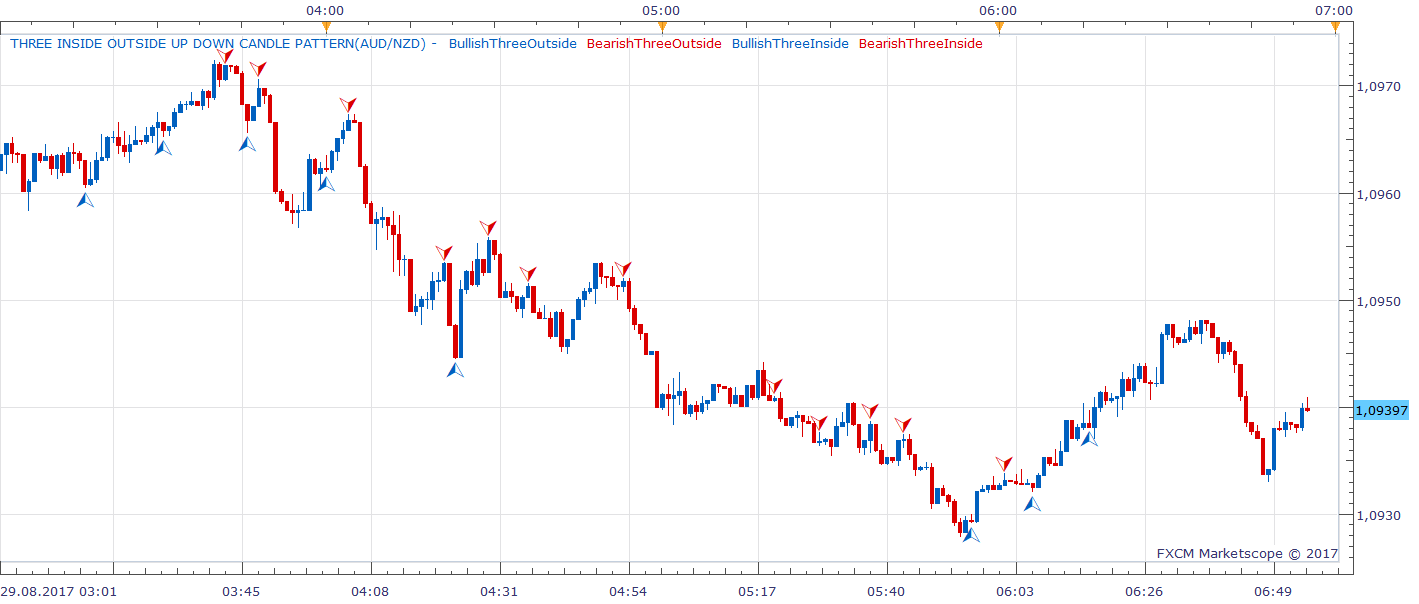The height and width of the screenshot is (604, 1419).
Task: Click the earliest blue bullish arrow on chart
Action: 86,200
